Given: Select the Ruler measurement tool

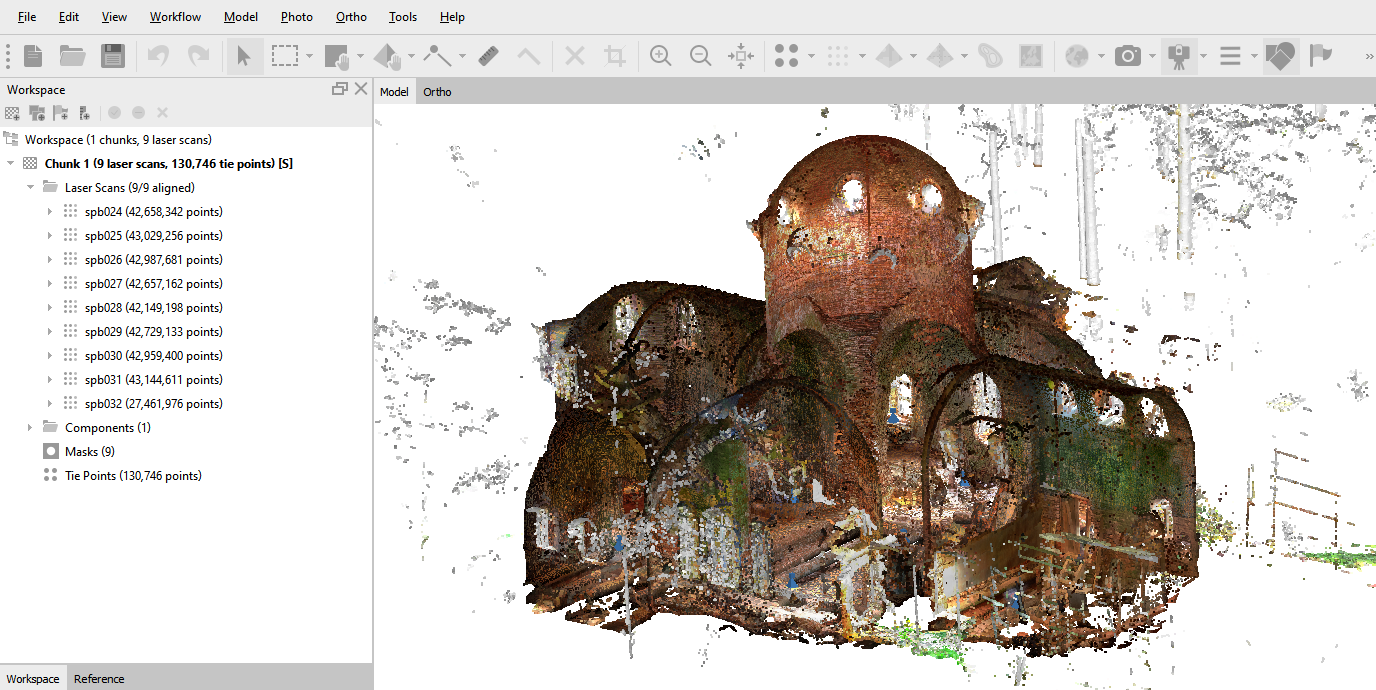Looking at the screenshot, I should coord(488,56).
